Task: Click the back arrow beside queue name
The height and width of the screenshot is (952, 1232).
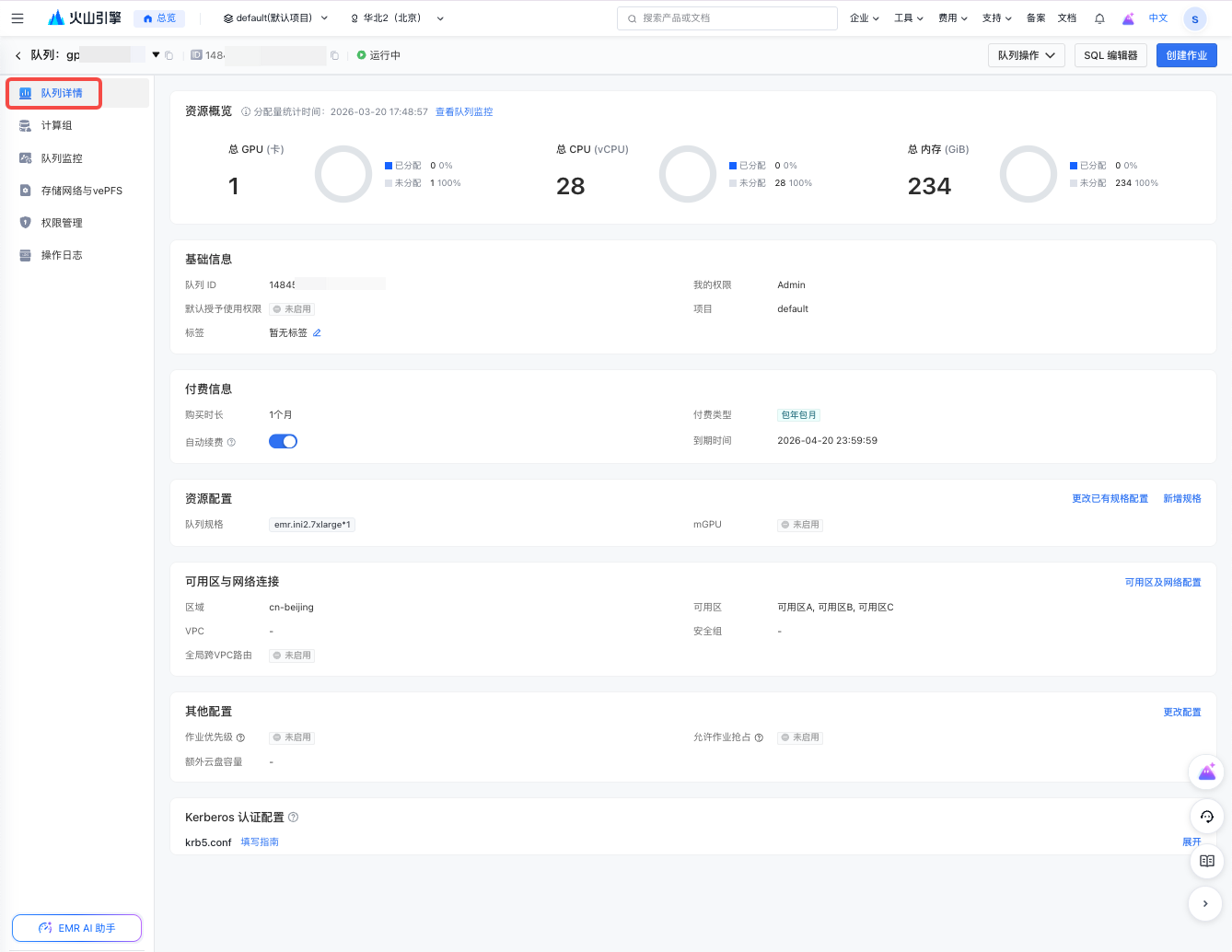Action: click(x=18, y=56)
